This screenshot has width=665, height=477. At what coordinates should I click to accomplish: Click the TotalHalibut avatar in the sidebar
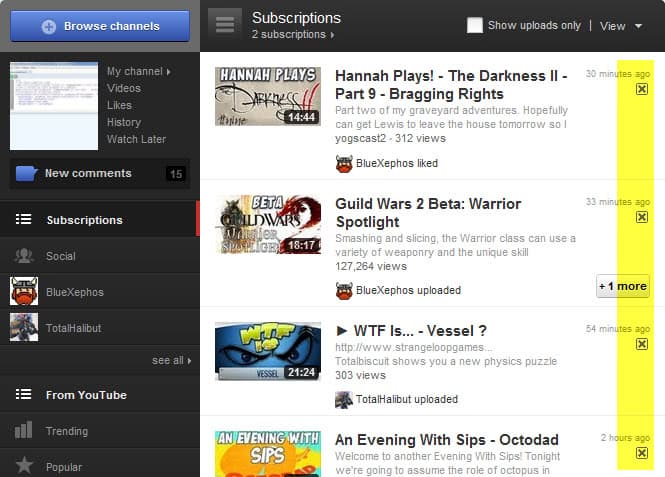24,327
